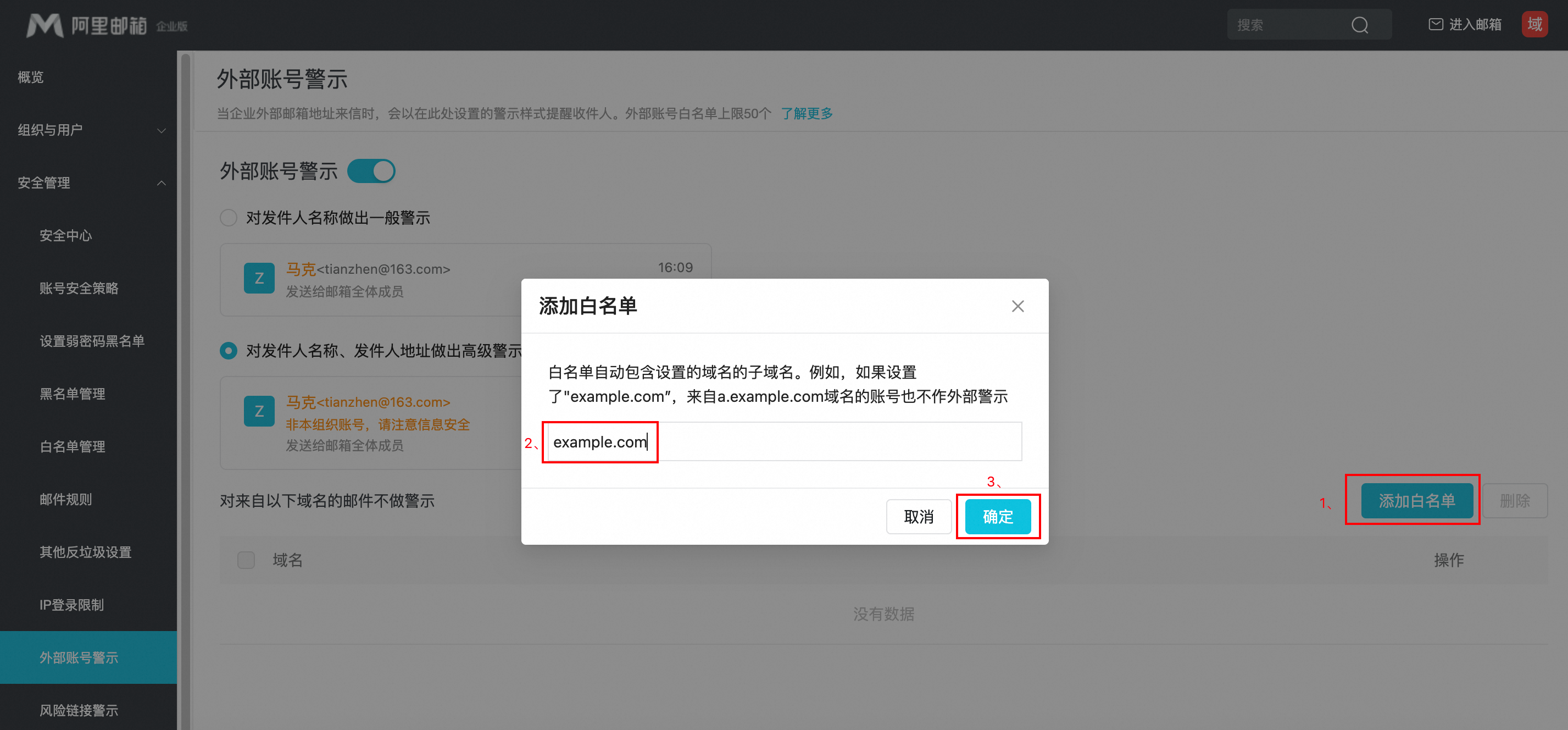Image resolution: width=1568 pixels, height=730 pixels.
Task: Open blacklist management in sidebar
Action: coord(73,394)
